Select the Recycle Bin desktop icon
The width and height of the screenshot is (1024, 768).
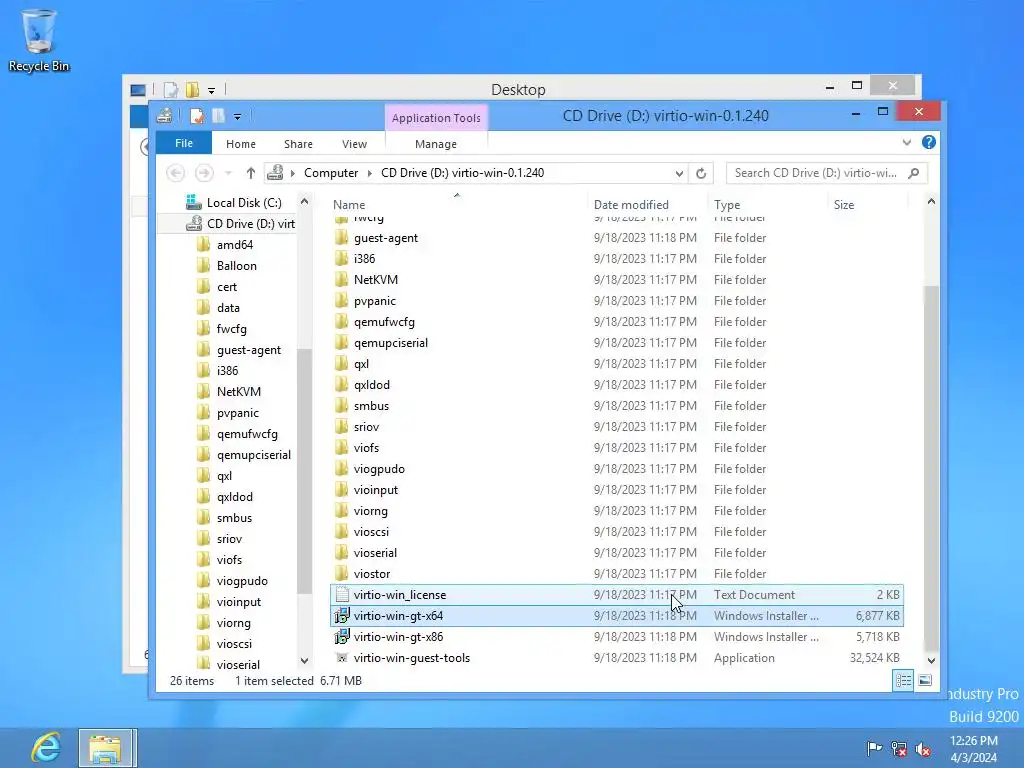(x=39, y=40)
